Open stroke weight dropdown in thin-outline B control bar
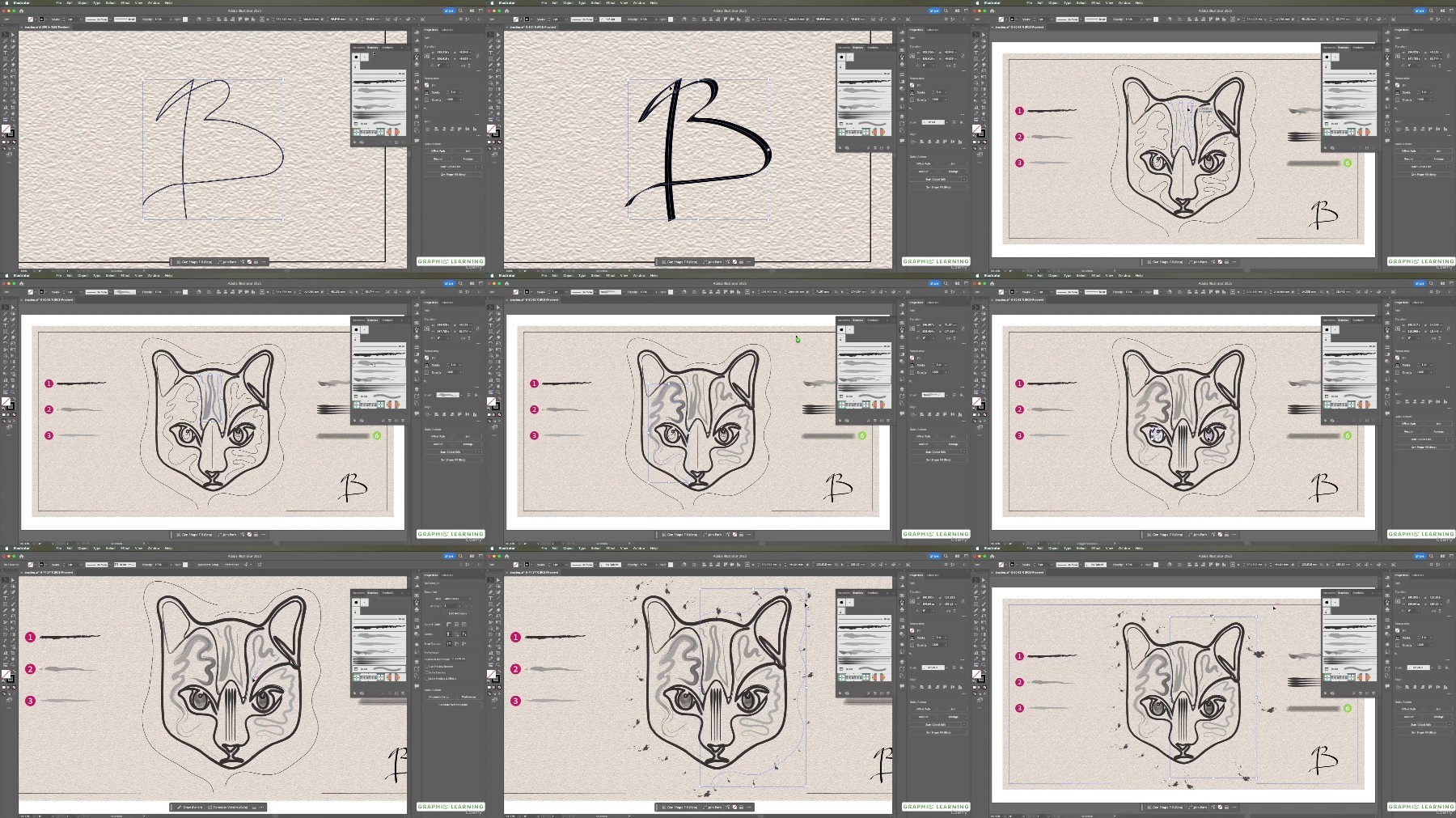This screenshot has height=818, width=1456. [x=81, y=19]
